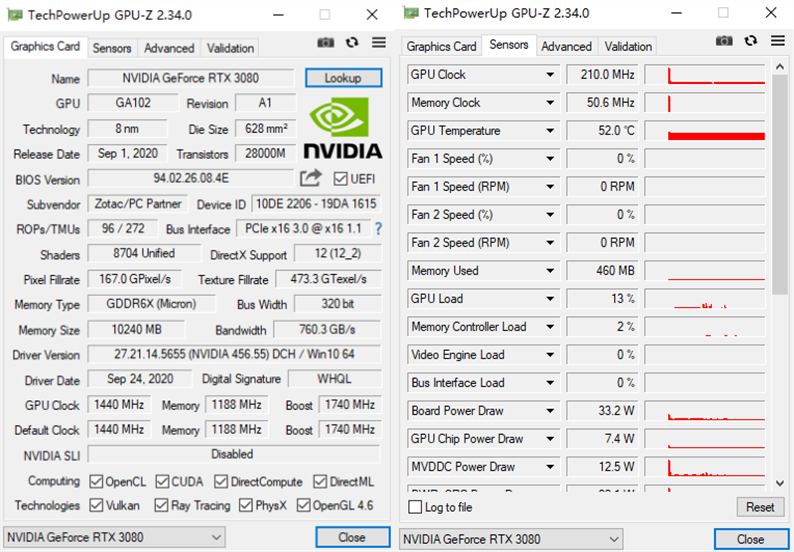Toggle the OpenCL checkbox
794x552 pixels.
click(x=96, y=482)
